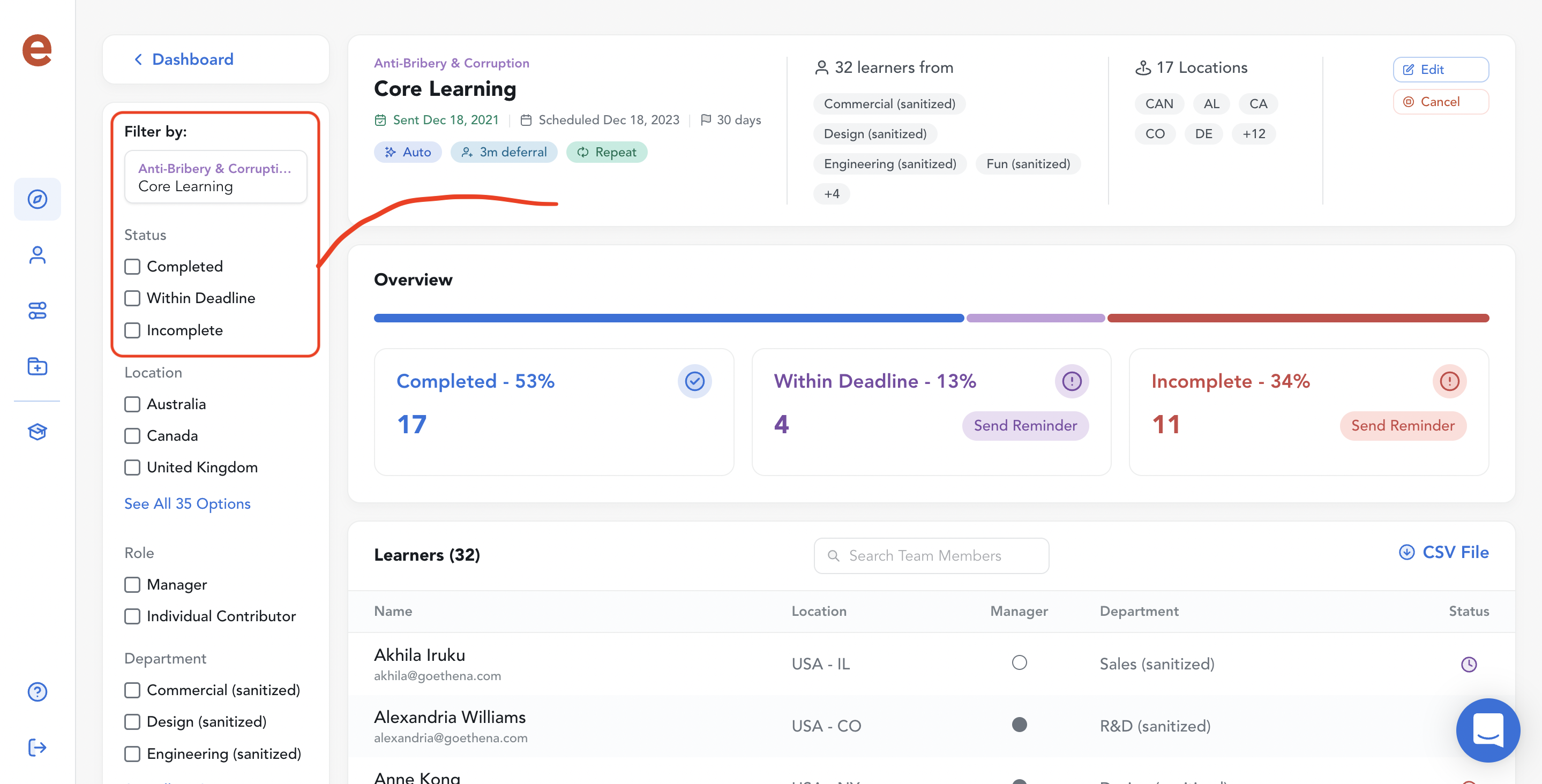Click the Completed checkmark circle icon
1542x784 pixels.
tap(694, 381)
